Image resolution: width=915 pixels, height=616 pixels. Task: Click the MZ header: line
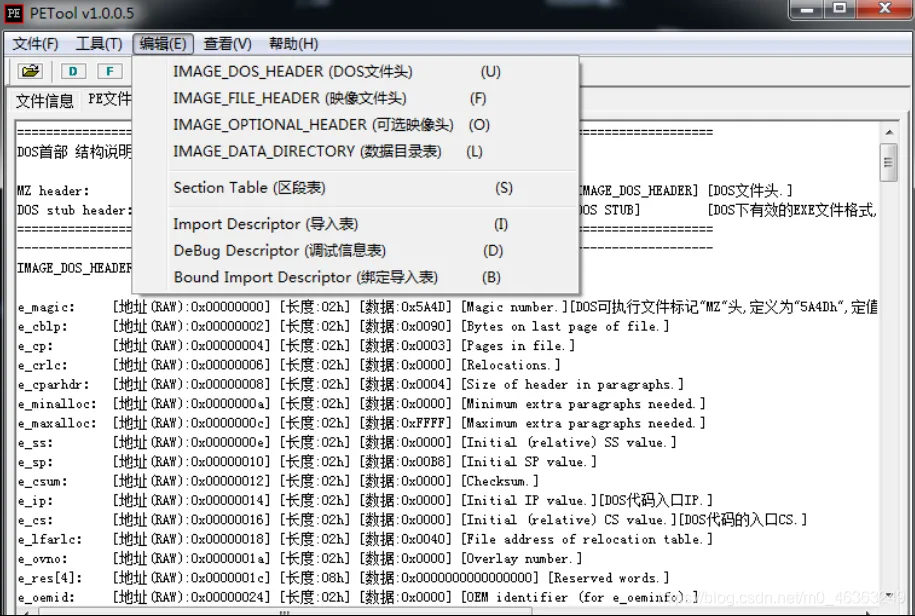(x=53, y=191)
